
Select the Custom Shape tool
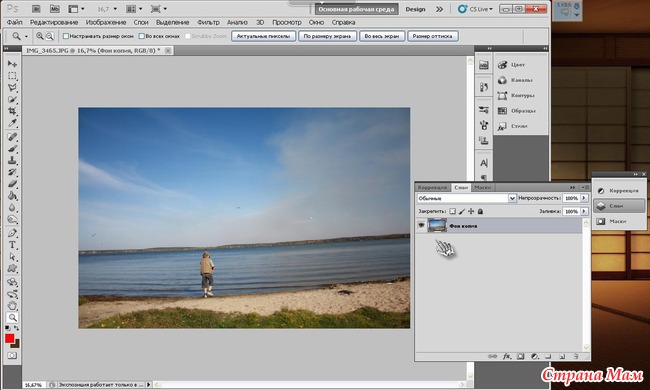pyautogui.click(x=12, y=269)
